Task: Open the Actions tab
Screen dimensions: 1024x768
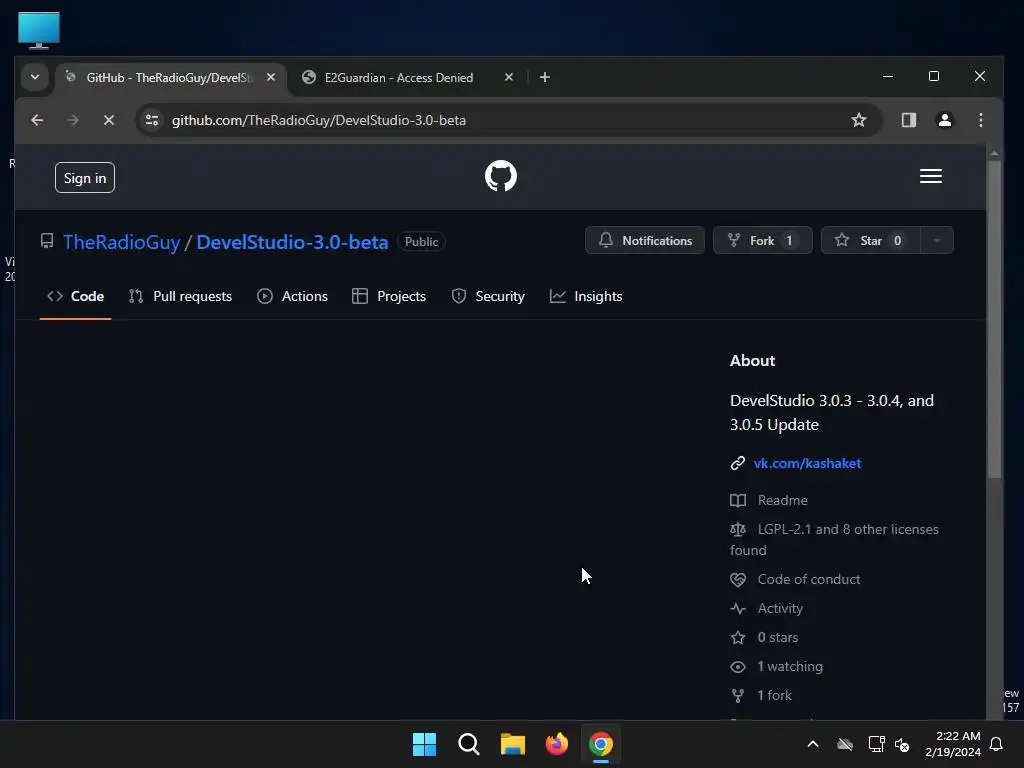Action: coord(292,296)
